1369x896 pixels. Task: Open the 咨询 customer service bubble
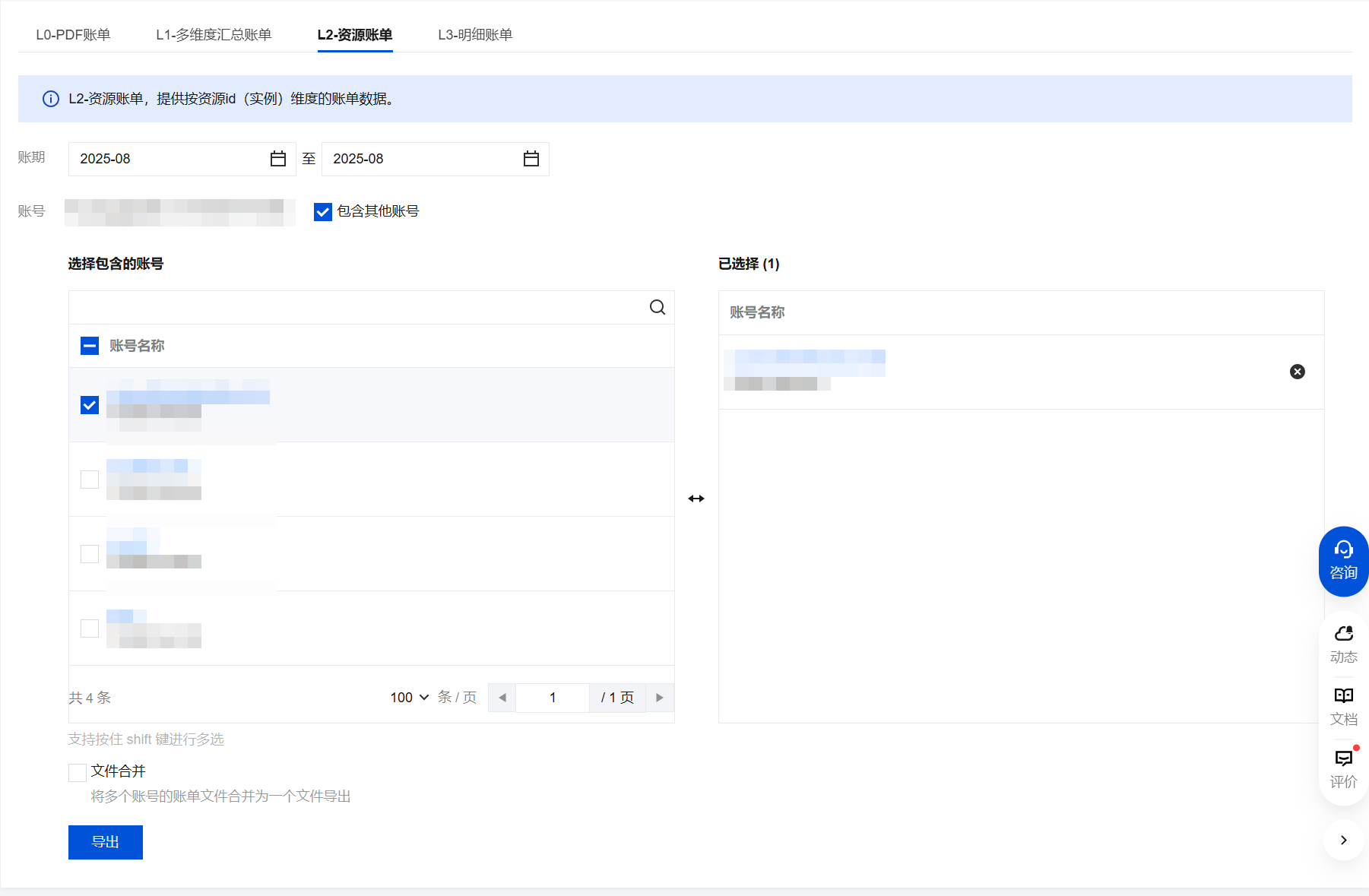[1343, 561]
